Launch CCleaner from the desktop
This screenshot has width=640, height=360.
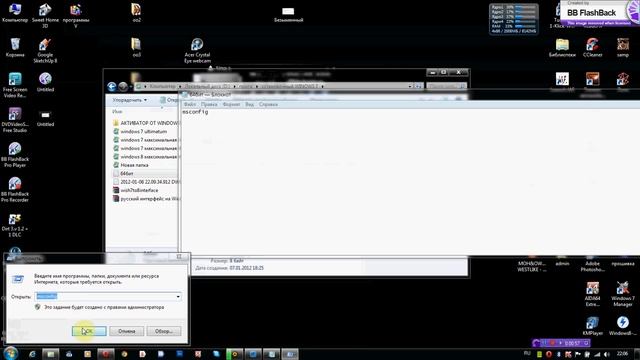[592, 47]
